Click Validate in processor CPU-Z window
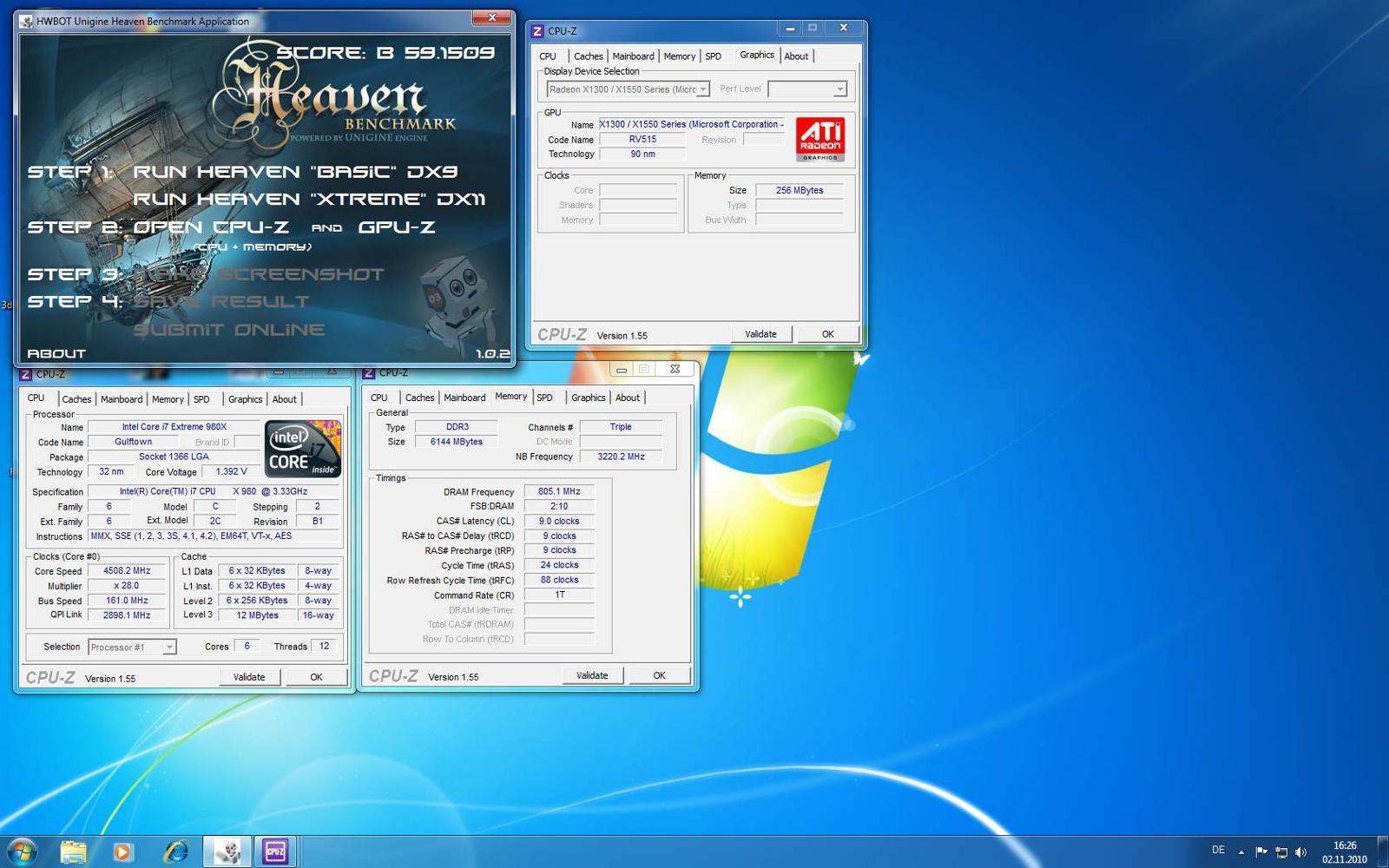 [x=249, y=677]
